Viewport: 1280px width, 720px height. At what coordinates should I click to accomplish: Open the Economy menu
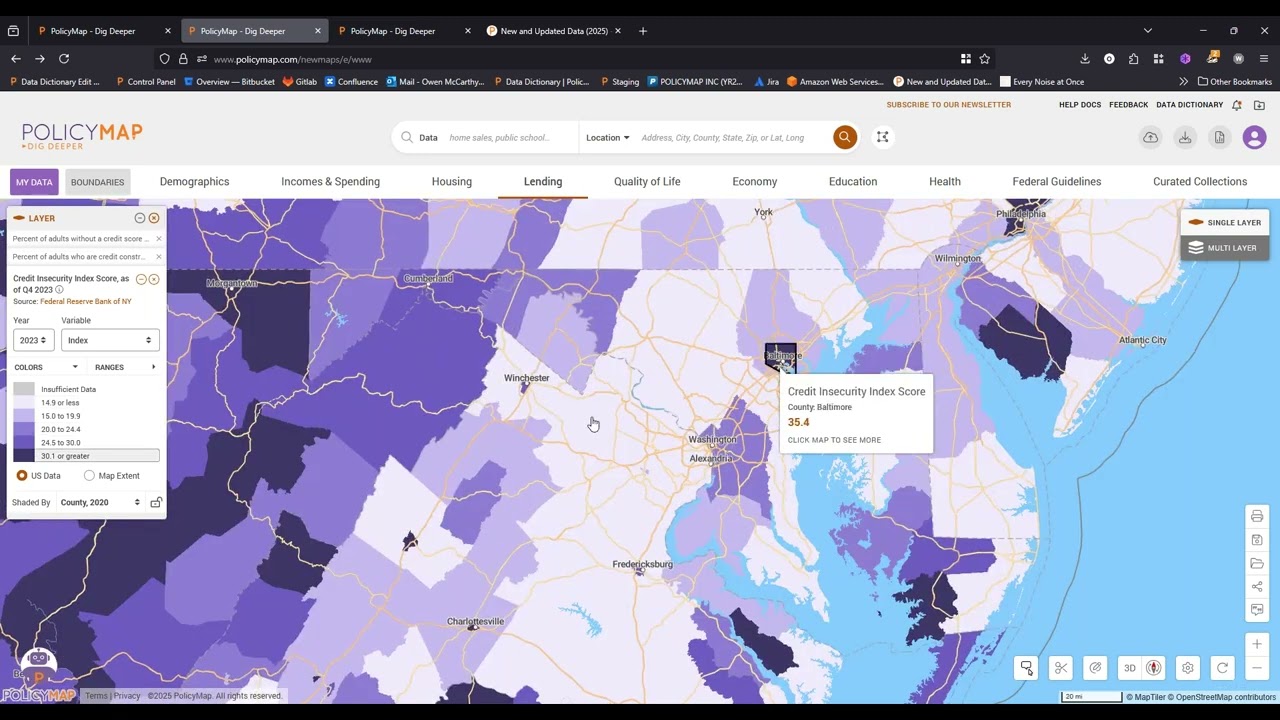click(755, 181)
